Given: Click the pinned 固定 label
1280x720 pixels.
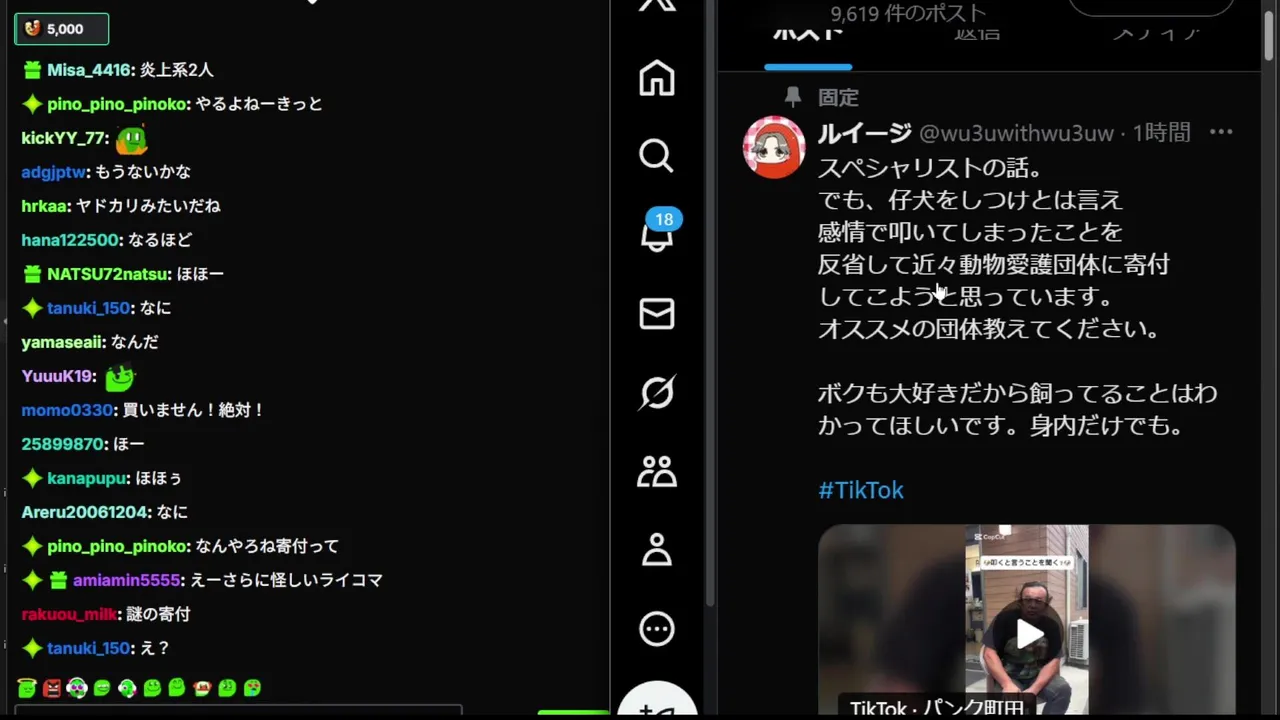Looking at the screenshot, I should (838, 97).
